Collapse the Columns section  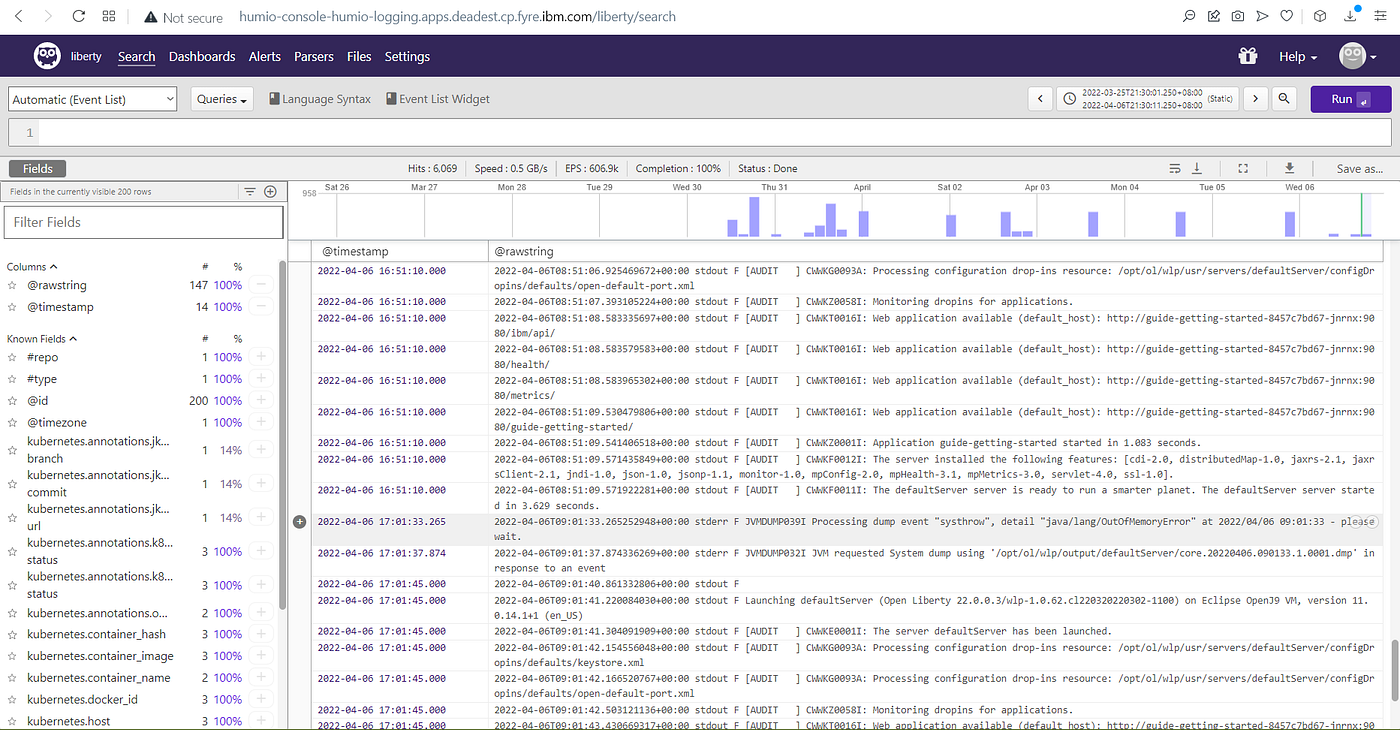tap(32, 267)
